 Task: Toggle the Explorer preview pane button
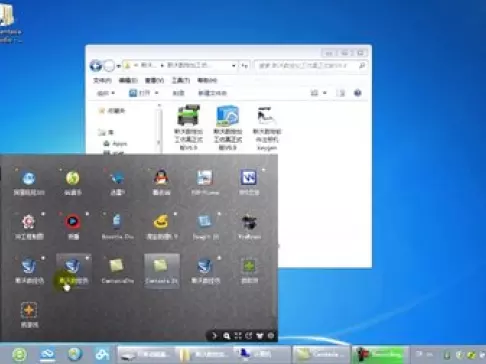coord(340,93)
